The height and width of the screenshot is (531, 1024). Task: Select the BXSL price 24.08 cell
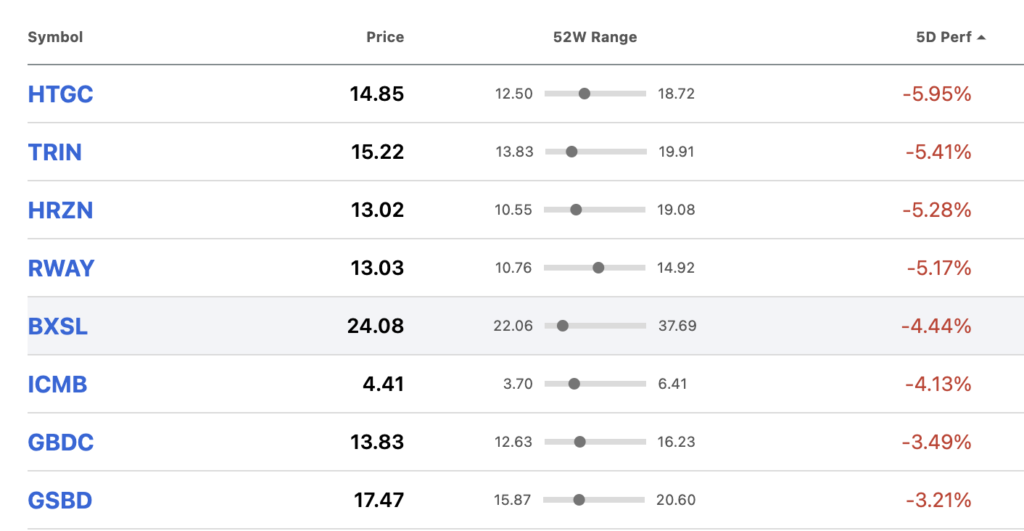(x=376, y=326)
